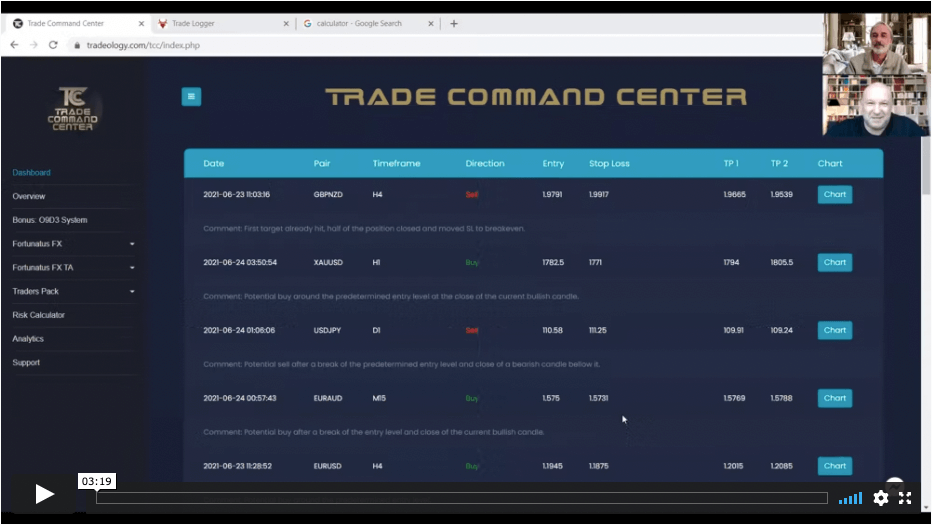Click the browser back arrow
Image resolution: width=932 pixels, height=525 pixels.
pos(14,45)
